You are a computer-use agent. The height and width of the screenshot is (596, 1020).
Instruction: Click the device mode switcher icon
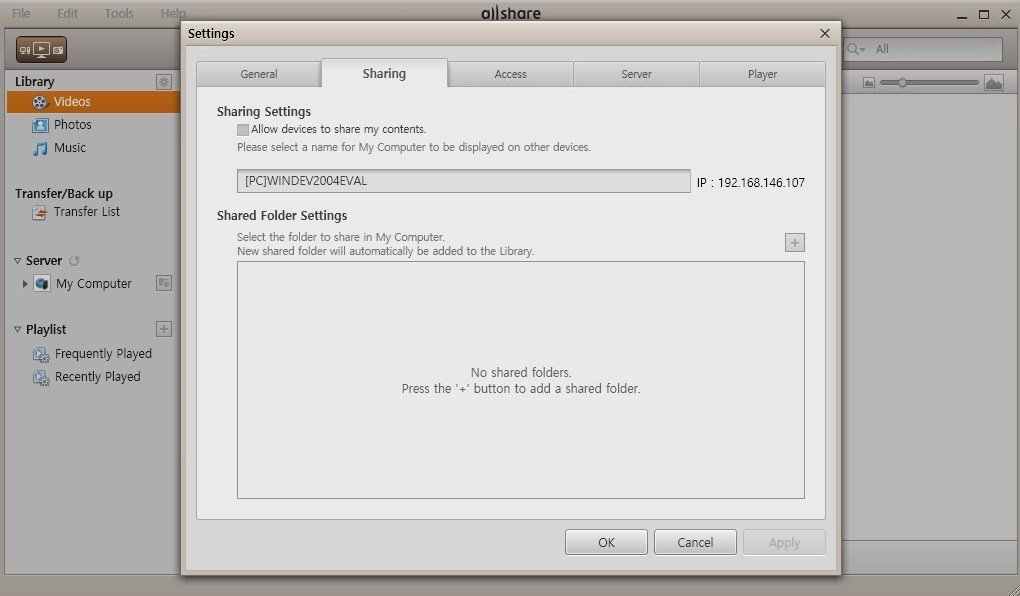(42, 49)
